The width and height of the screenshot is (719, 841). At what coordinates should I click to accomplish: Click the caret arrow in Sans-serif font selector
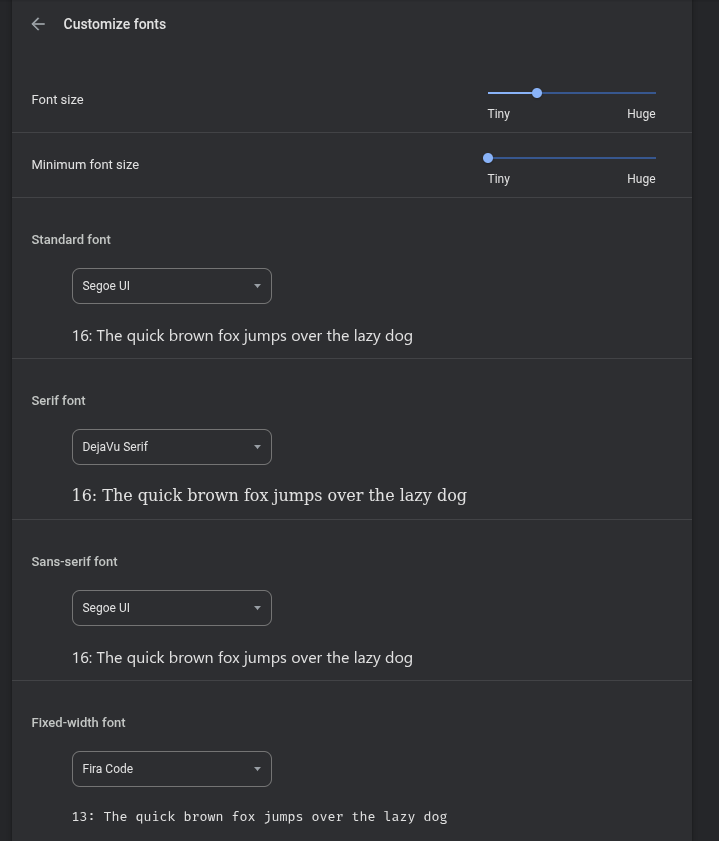click(x=257, y=608)
